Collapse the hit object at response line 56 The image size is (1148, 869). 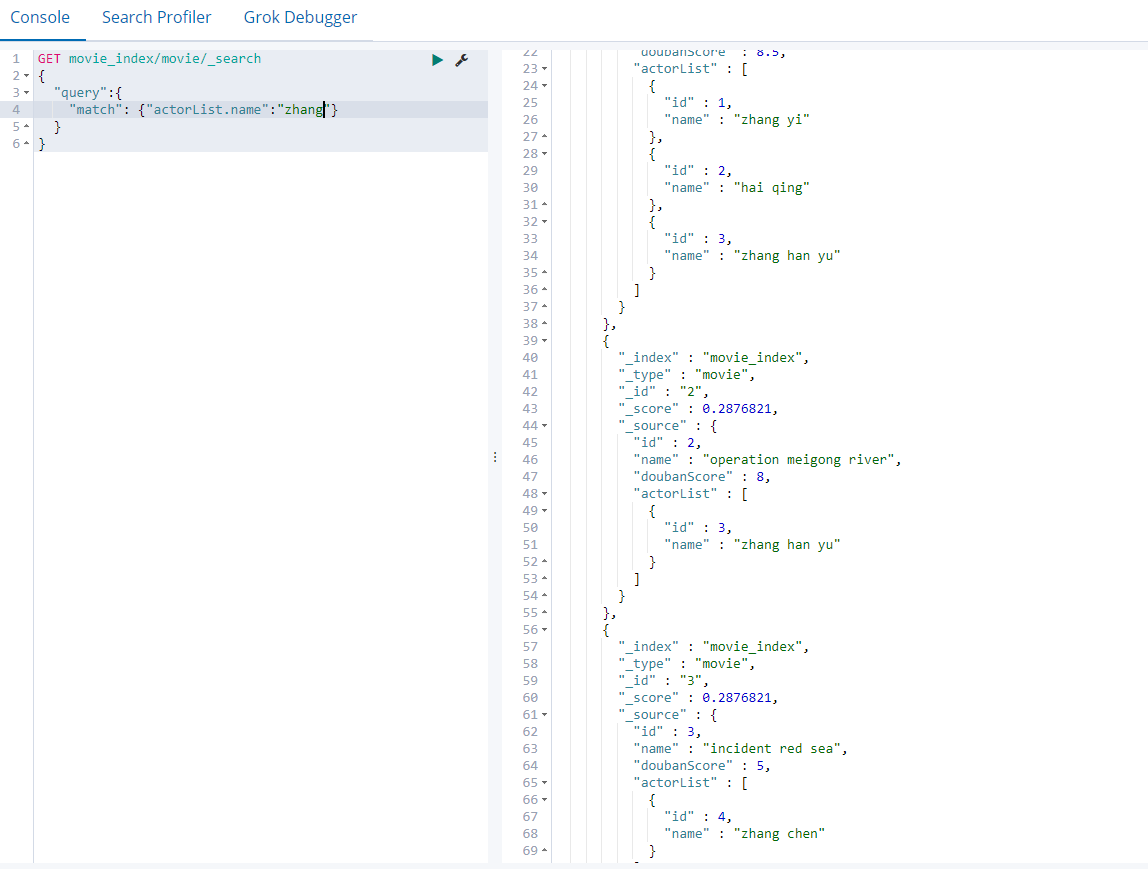tap(545, 630)
